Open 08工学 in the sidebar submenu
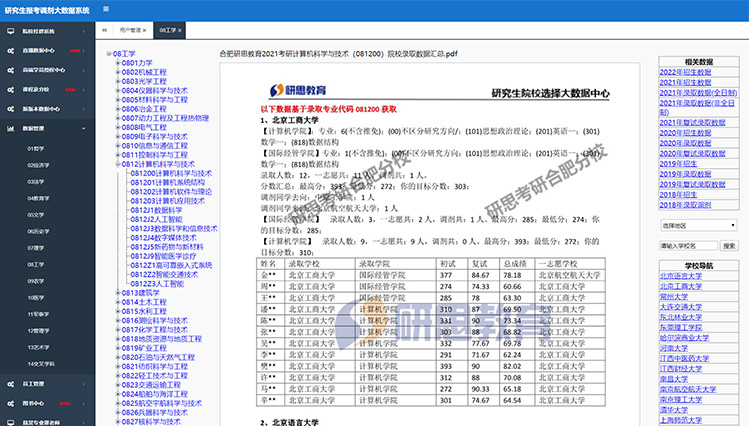Screen dimensions: 749x426 click(36, 265)
